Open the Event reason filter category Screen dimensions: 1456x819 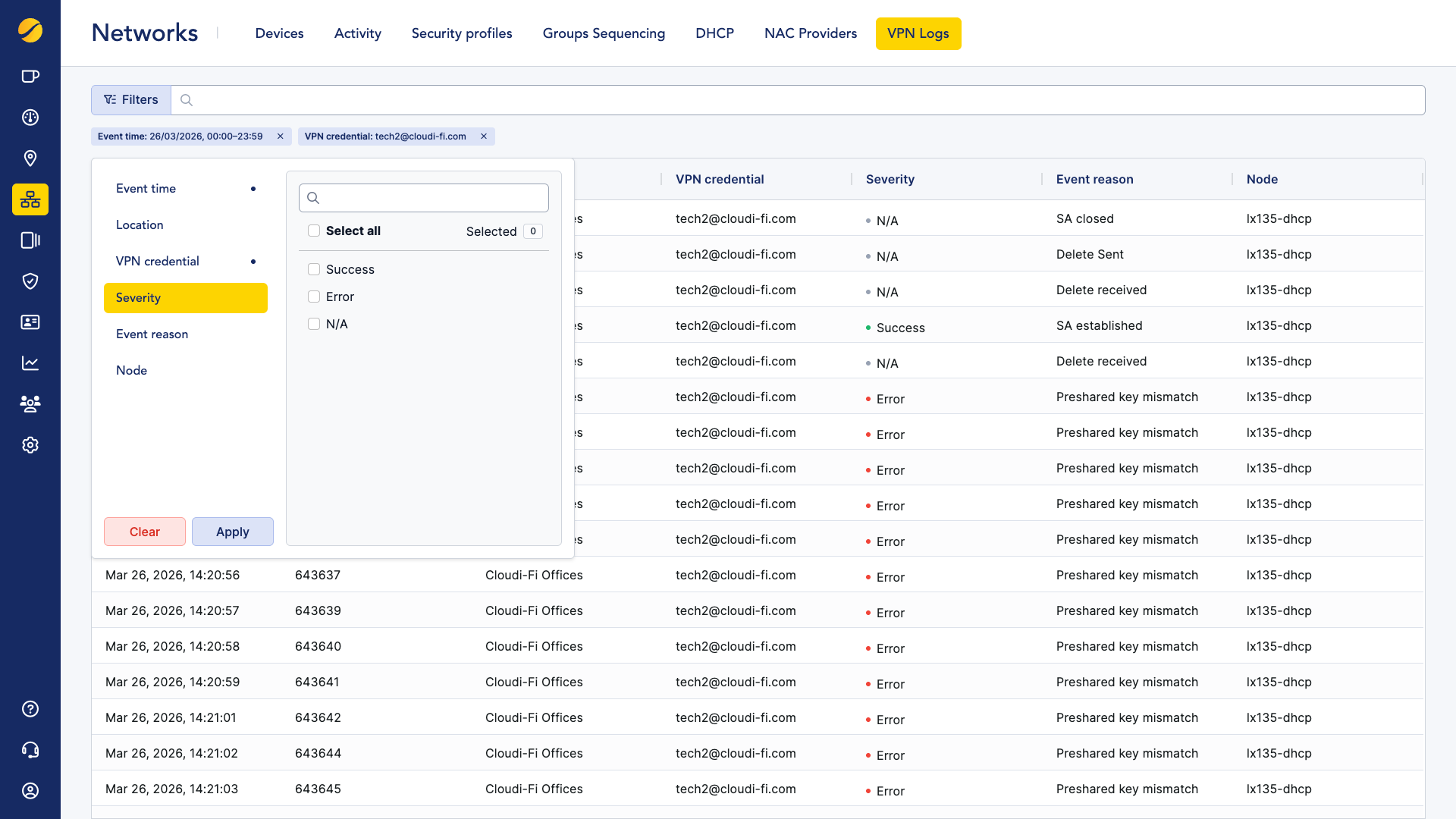coord(152,334)
